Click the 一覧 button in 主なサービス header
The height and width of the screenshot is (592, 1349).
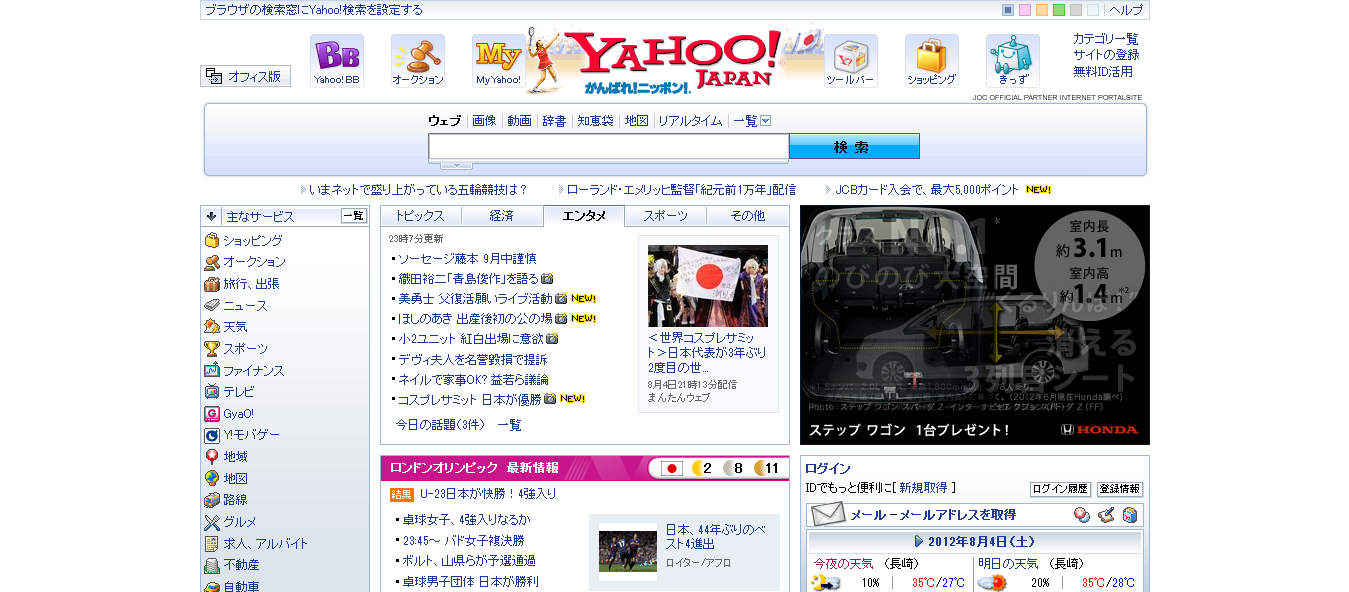tap(354, 216)
